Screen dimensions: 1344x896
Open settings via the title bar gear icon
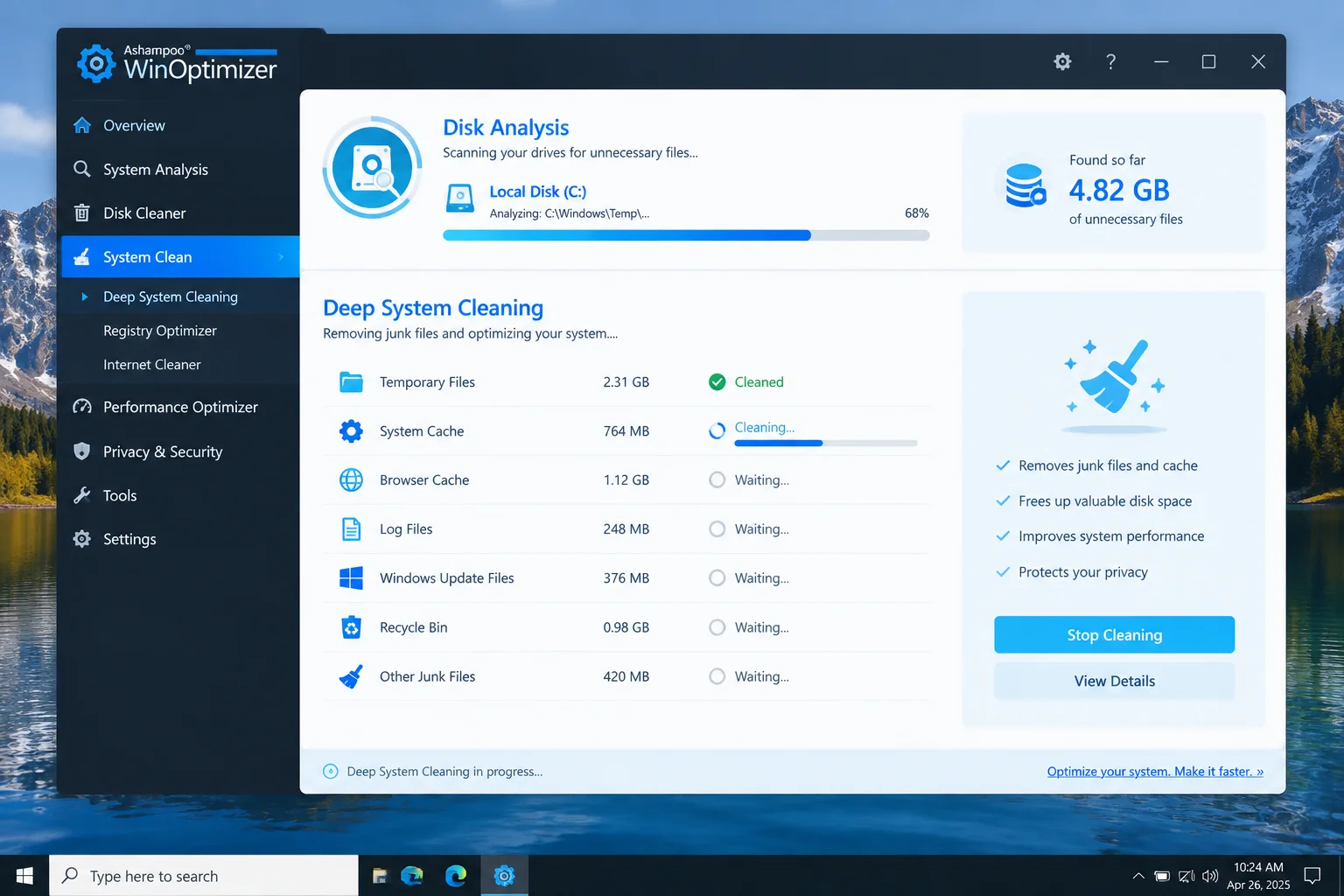(x=1062, y=61)
